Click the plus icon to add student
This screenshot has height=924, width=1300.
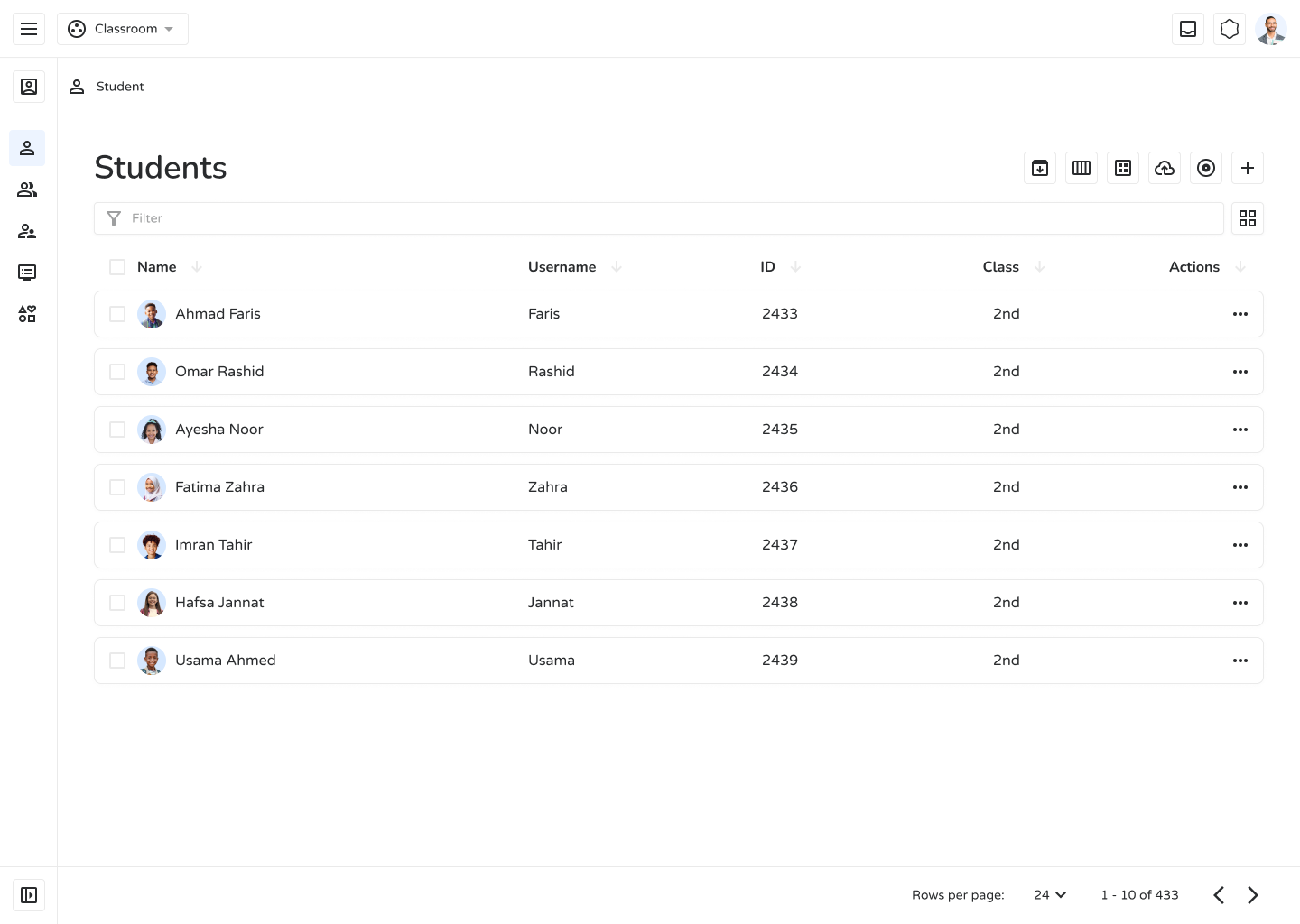(x=1248, y=168)
